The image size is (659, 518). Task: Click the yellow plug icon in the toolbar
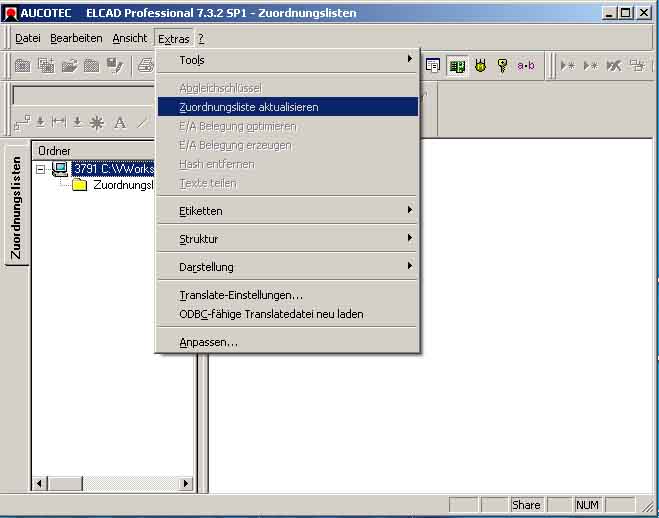[x=480, y=66]
